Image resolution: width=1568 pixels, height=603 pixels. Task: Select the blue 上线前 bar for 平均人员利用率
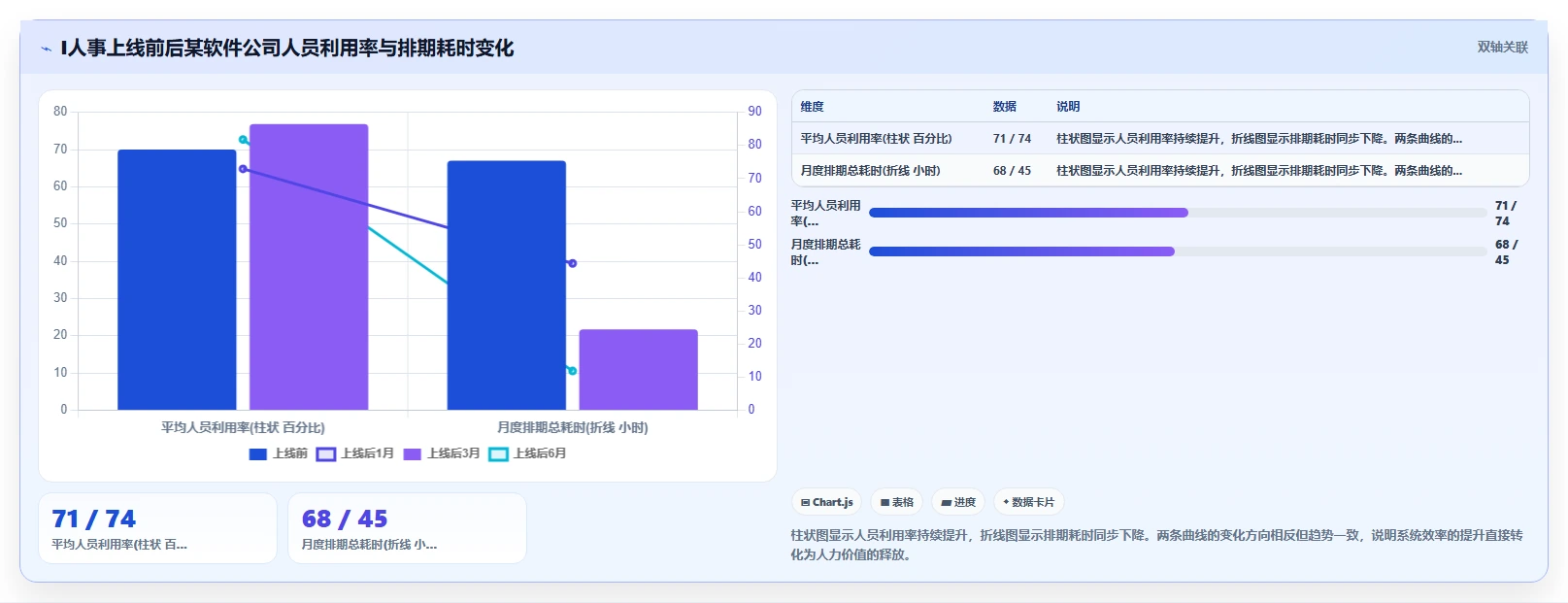click(177, 280)
